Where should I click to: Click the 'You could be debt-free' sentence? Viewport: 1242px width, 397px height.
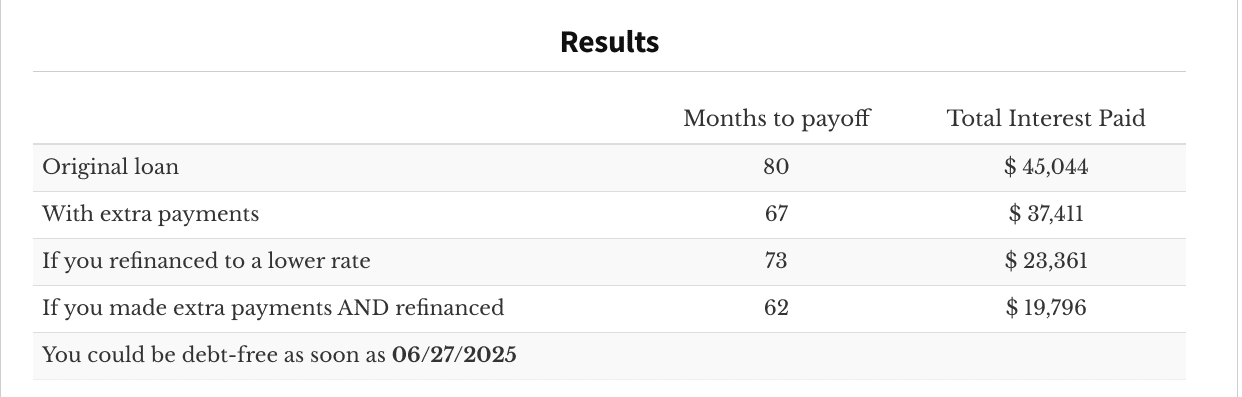(279, 355)
